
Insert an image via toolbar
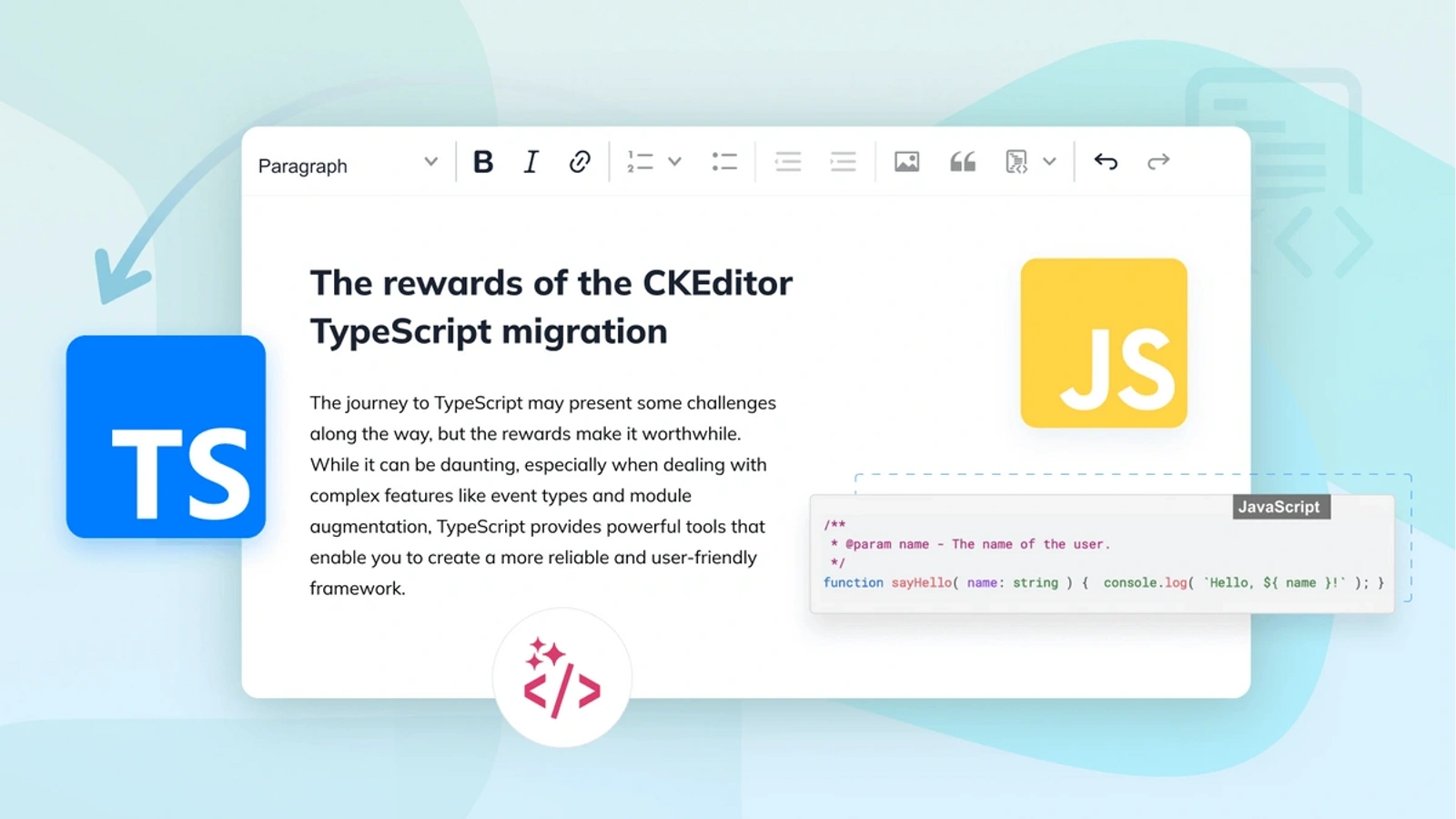click(x=906, y=162)
